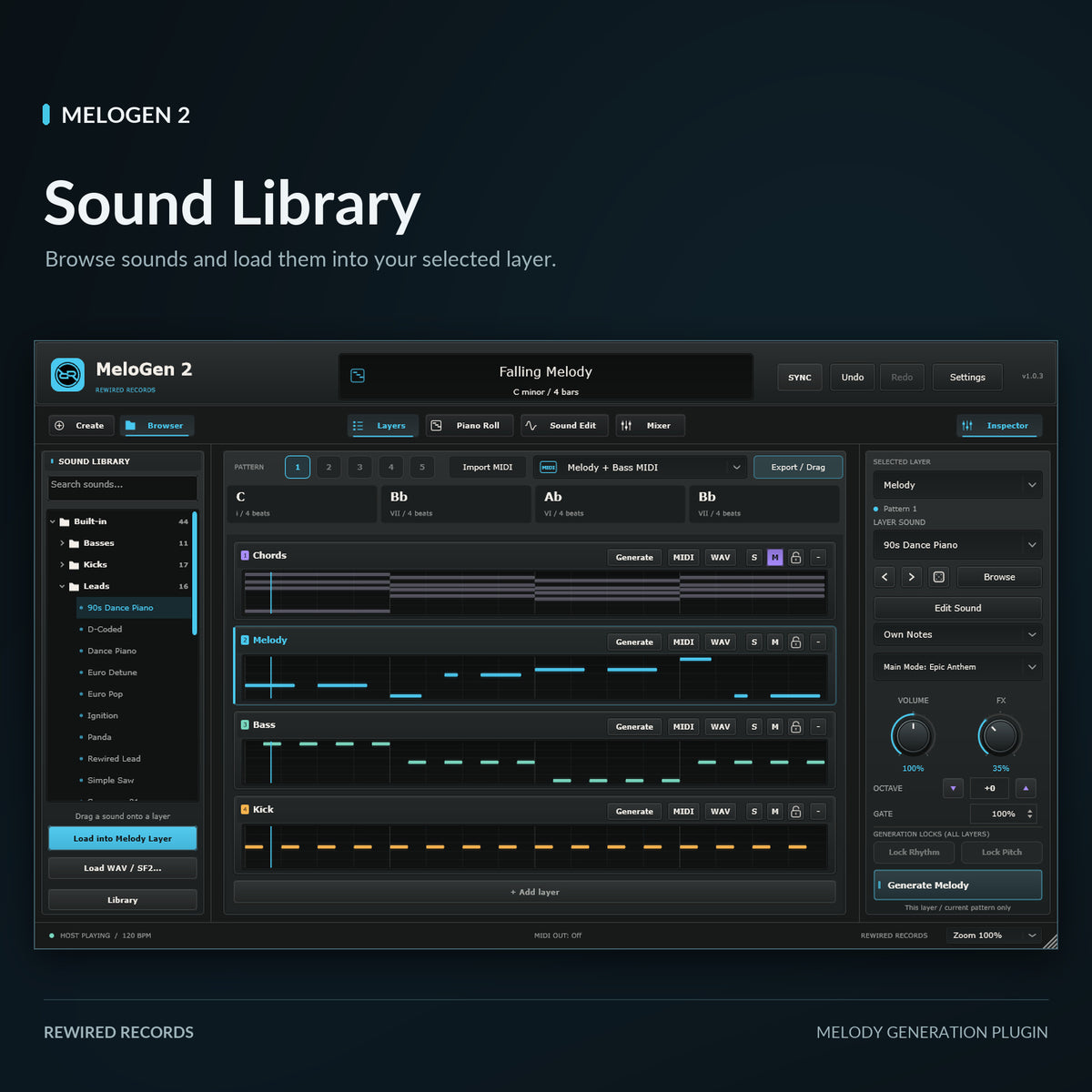Open Main Mode Epic Anthem dropdown

(x=958, y=667)
